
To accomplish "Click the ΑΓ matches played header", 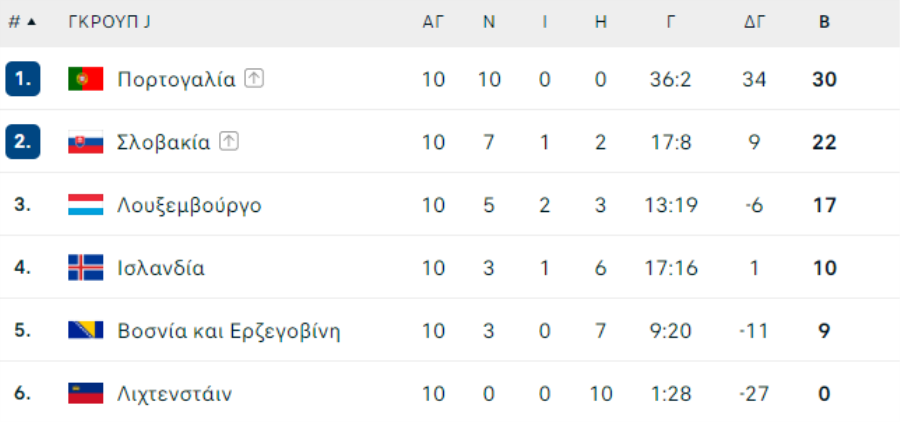I will click(433, 22).
